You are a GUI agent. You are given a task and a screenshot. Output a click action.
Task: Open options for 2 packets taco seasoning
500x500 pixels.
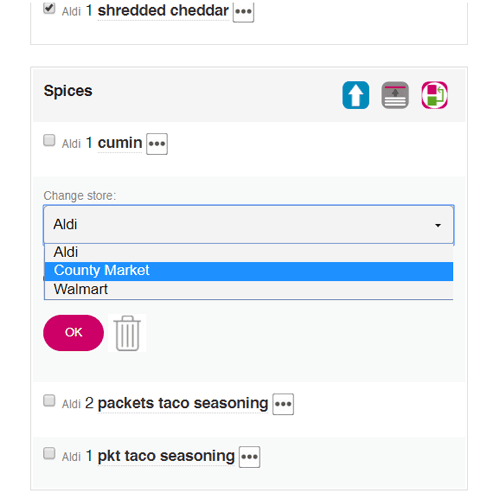(x=283, y=404)
